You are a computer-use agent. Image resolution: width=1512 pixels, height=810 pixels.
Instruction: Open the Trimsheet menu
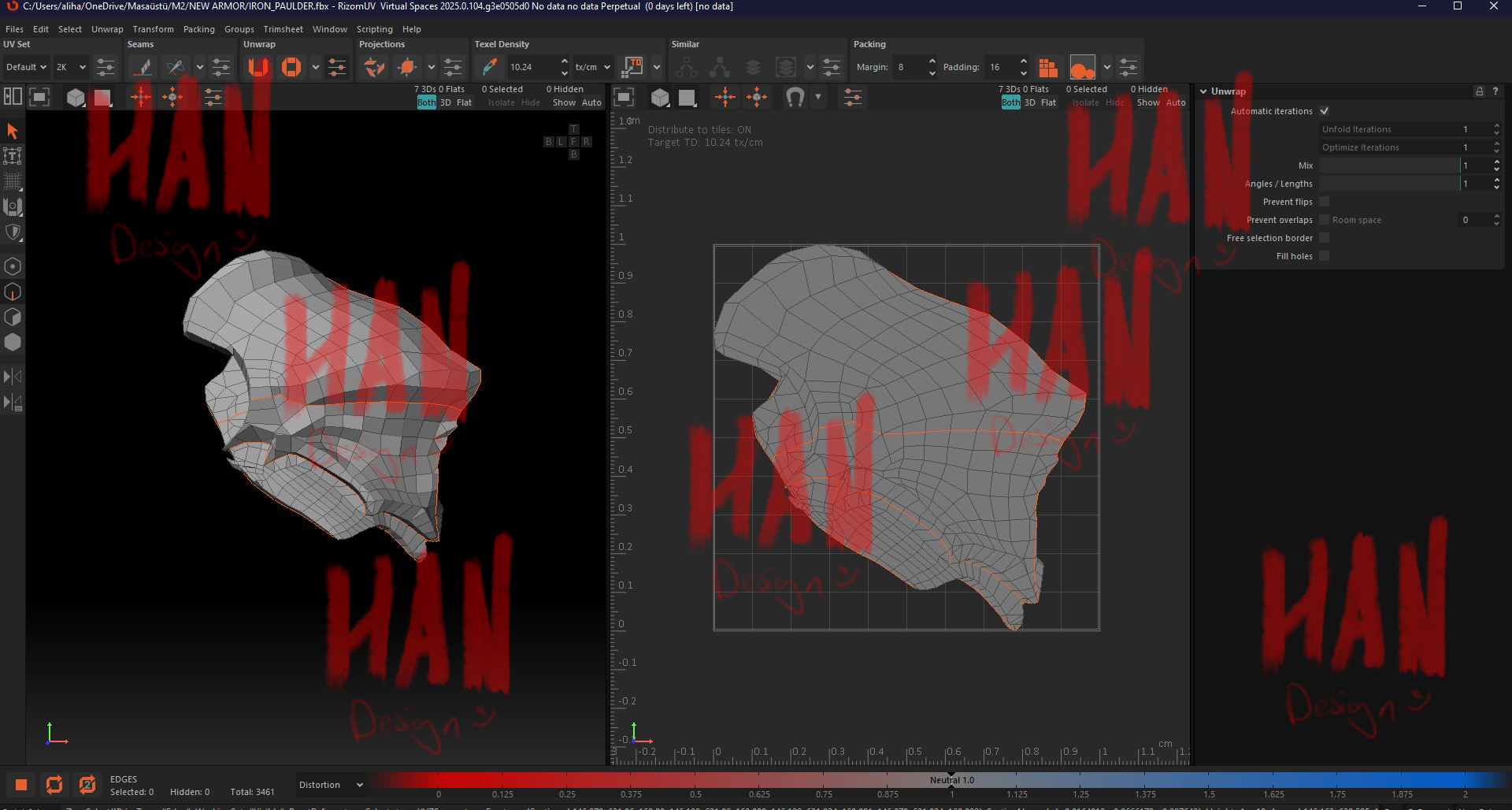coord(283,29)
